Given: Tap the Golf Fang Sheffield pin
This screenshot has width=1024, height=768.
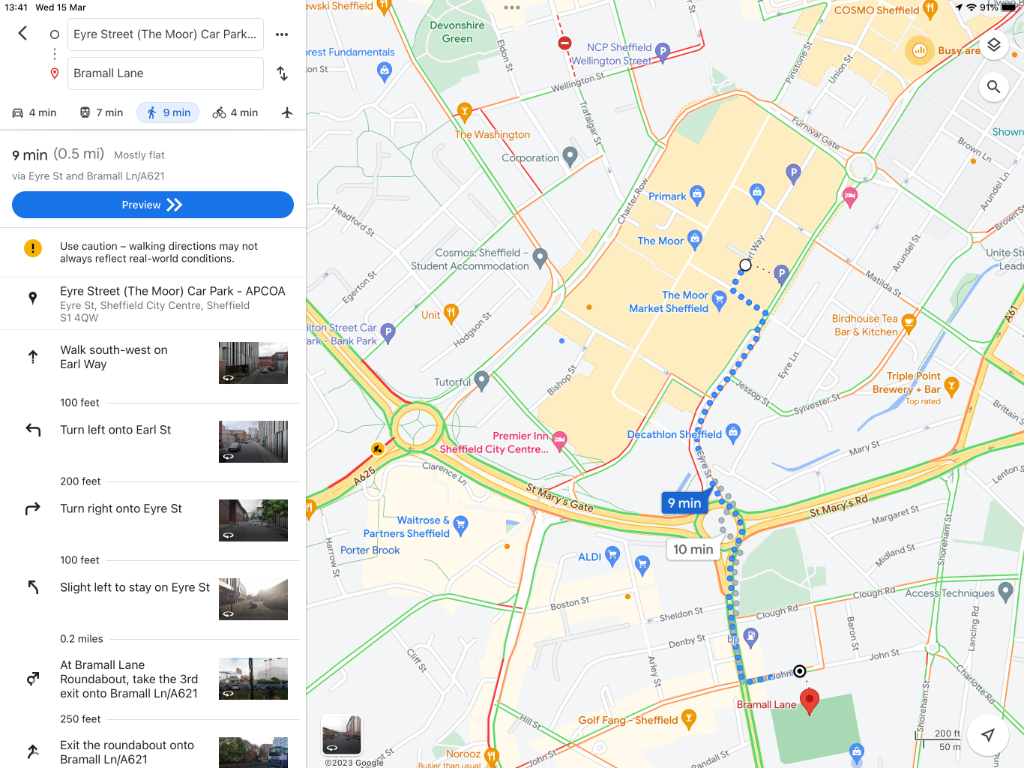Looking at the screenshot, I should point(688,719).
